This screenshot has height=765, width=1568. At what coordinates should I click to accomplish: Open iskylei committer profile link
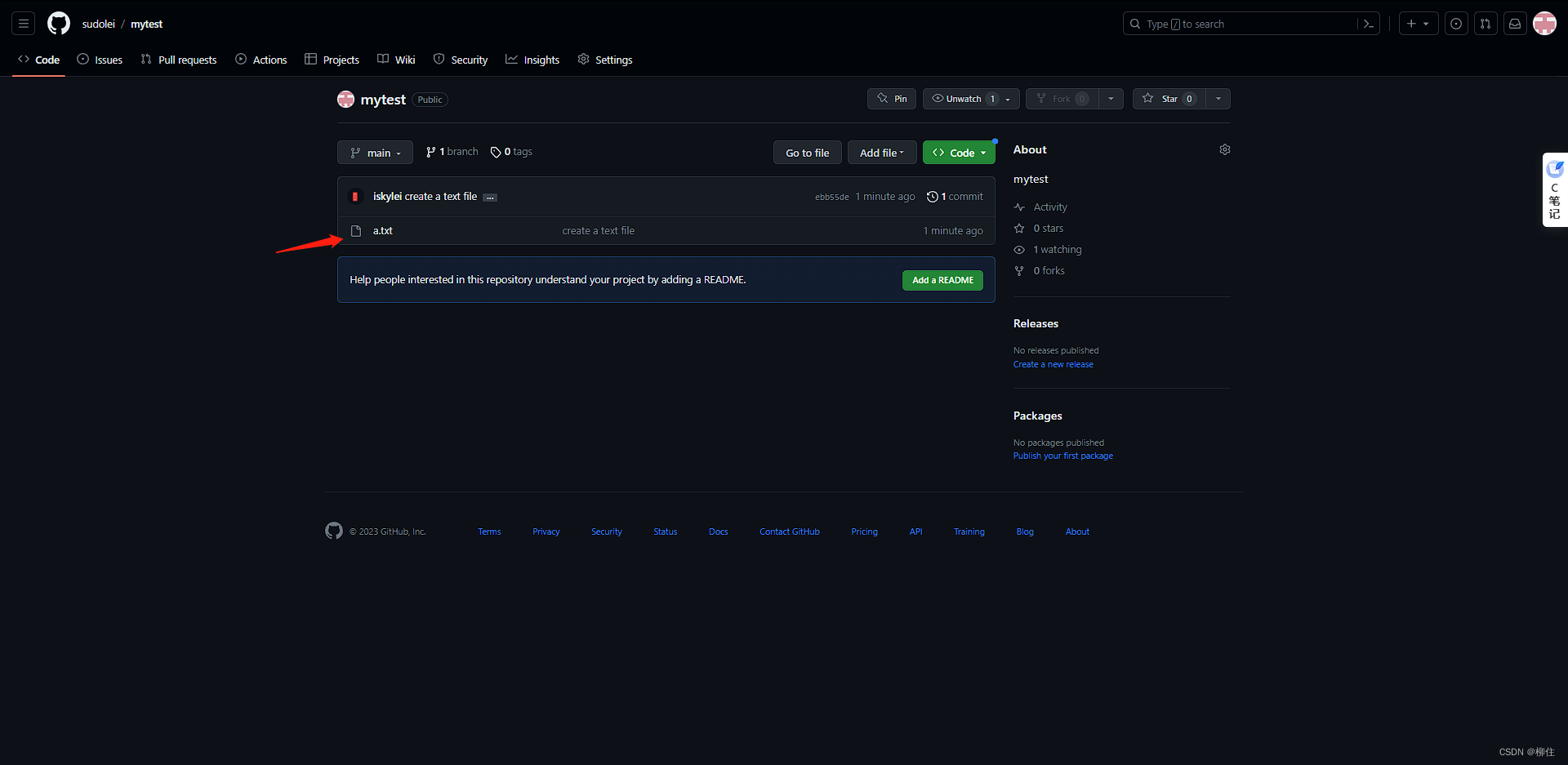[x=387, y=197]
